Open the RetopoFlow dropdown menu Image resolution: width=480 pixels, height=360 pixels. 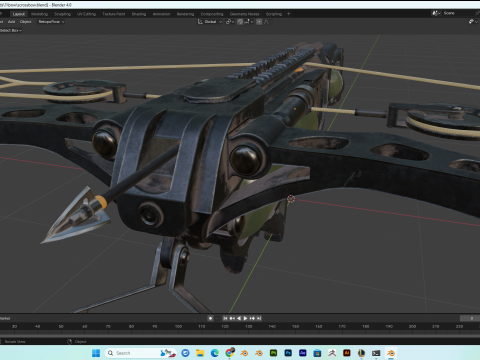[51, 22]
